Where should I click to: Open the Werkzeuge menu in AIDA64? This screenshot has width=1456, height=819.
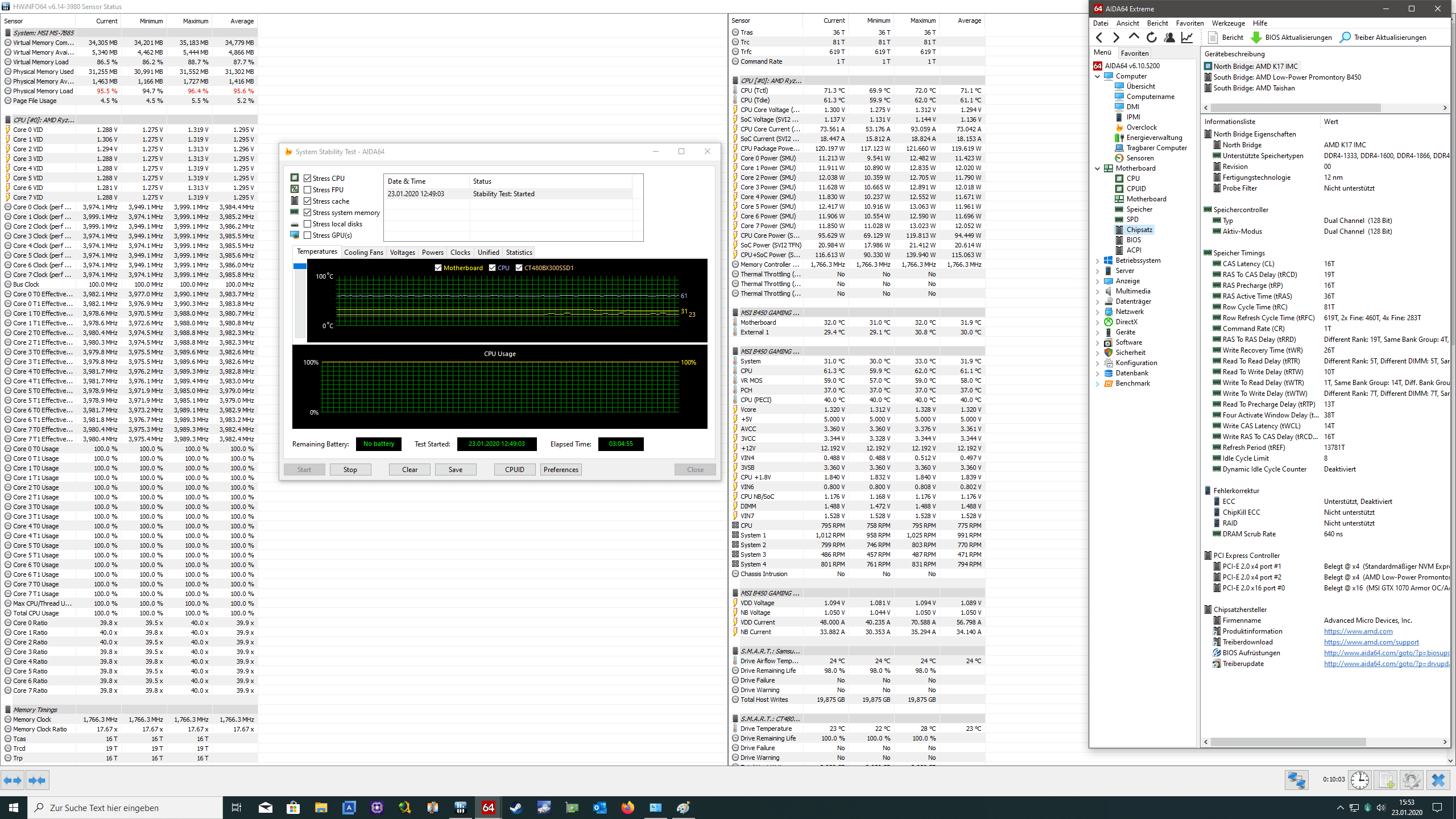tap(1228, 23)
